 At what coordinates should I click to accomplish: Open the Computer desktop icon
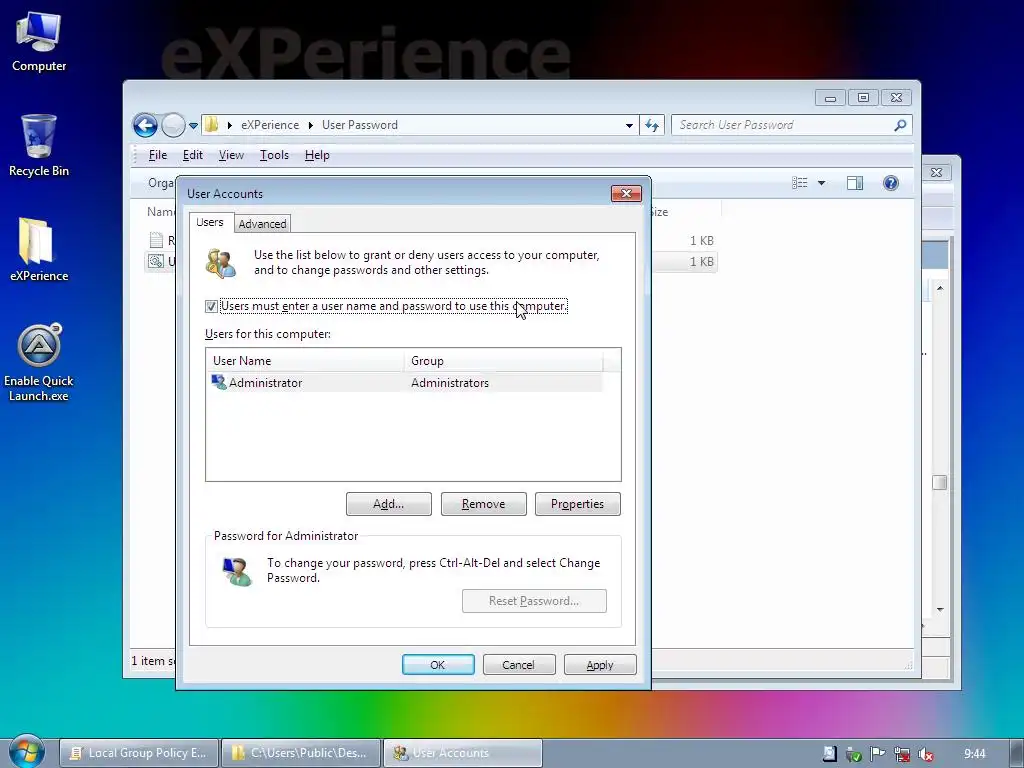[x=39, y=42]
